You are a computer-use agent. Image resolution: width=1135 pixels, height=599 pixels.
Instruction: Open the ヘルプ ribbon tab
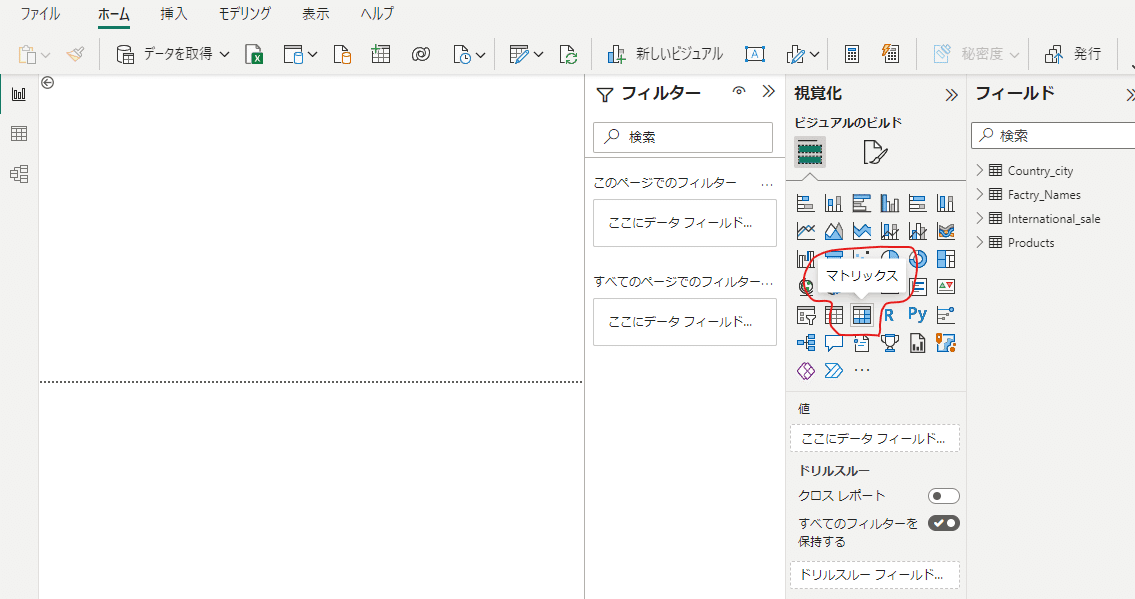click(377, 14)
